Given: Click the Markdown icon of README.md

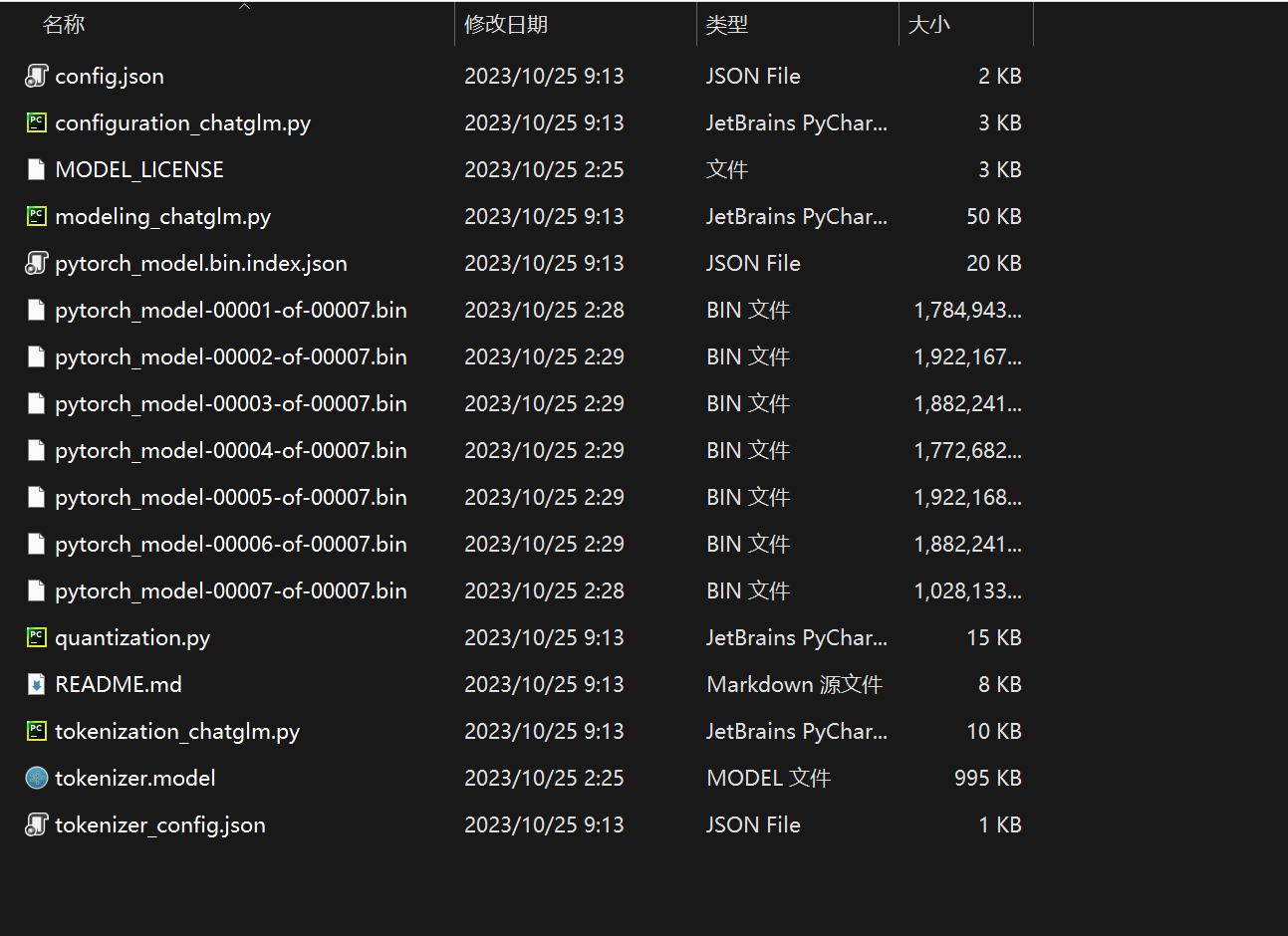Looking at the screenshot, I should tap(37, 684).
